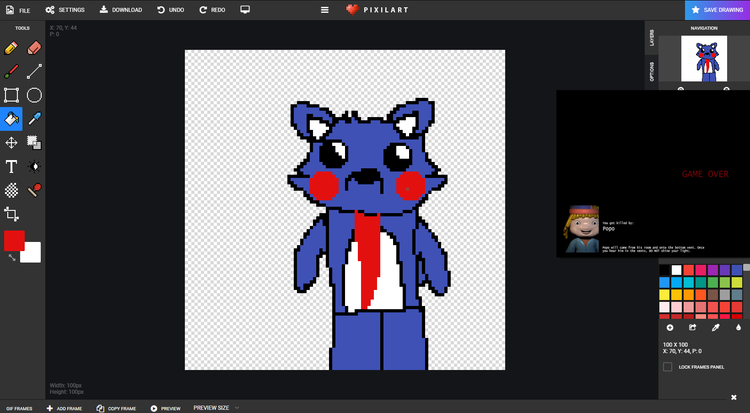Pick teal from the color palette
The height and width of the screenshot is (413, 750).
pyautogui.click(x=701, y=282)
